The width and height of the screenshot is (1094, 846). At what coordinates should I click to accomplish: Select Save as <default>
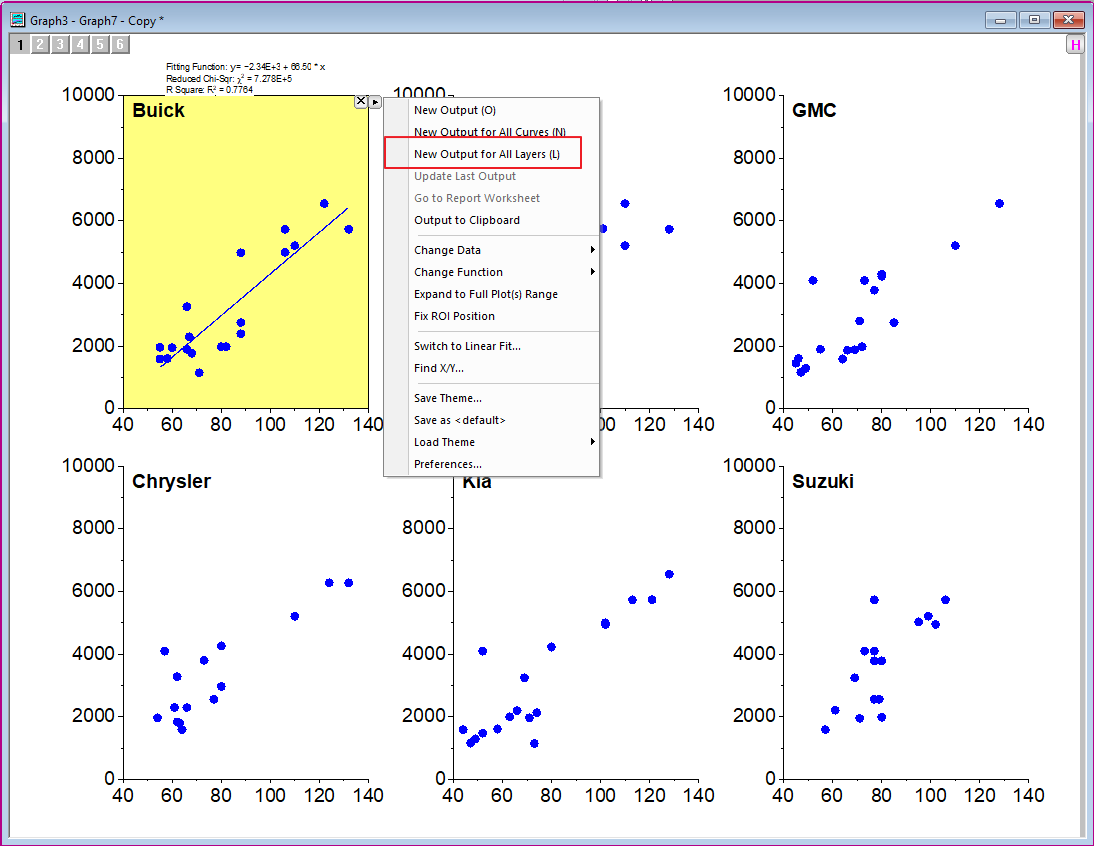[492, 420]
